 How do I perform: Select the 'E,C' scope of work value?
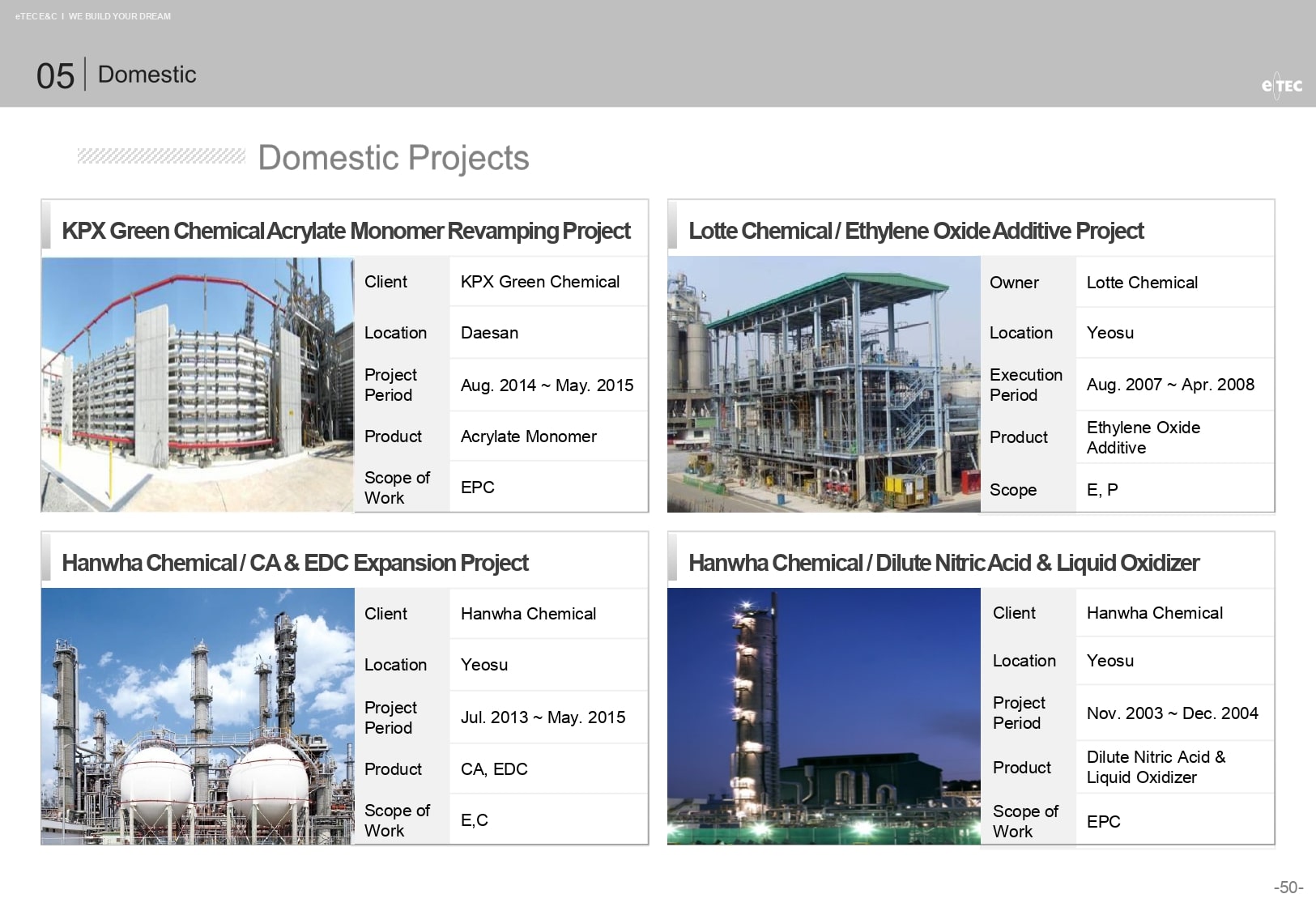point(475,820)
